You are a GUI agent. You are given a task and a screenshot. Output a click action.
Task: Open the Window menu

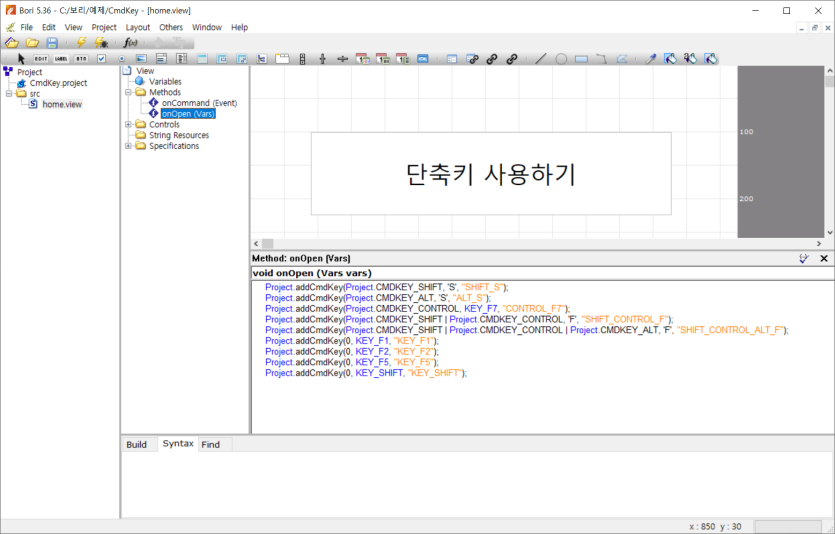207,27
